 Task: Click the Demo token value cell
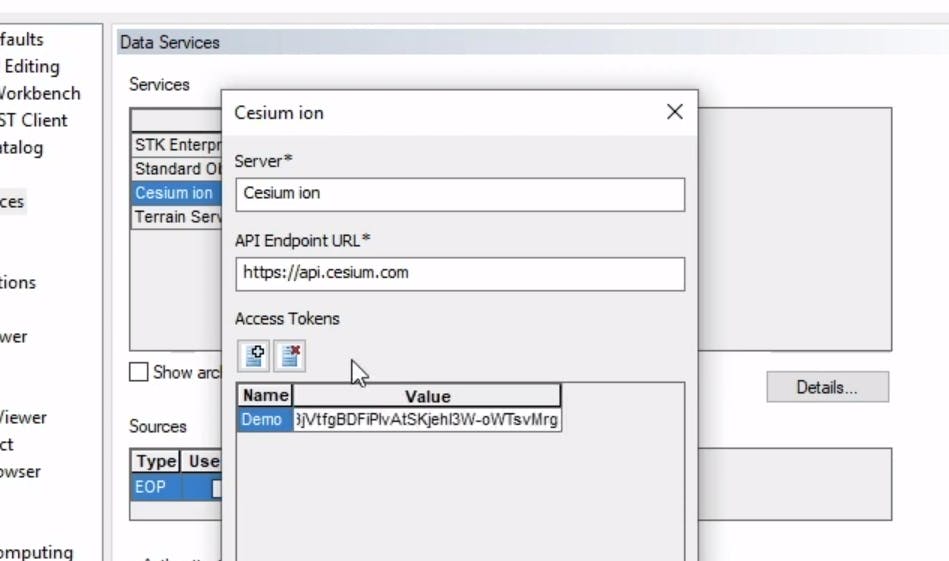coord(426,420)
